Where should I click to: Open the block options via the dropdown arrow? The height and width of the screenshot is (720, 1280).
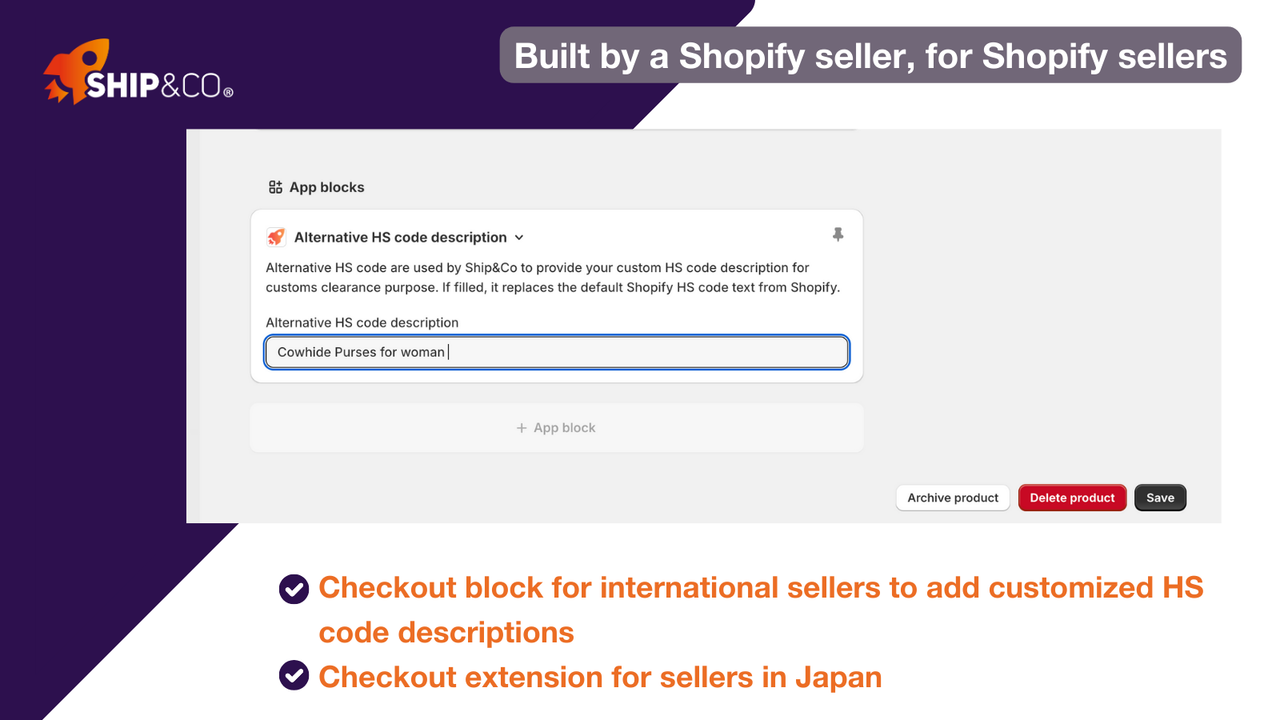(519, 237)
